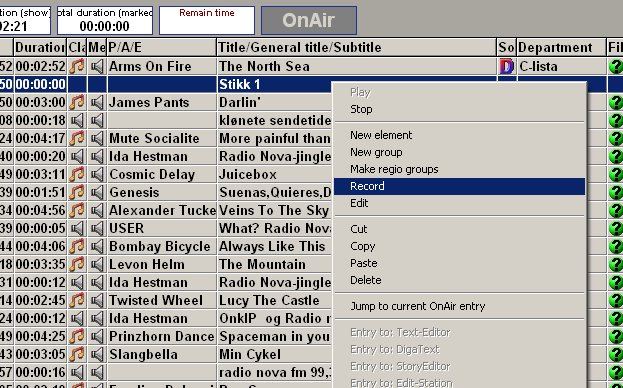Viewport: 623px width, 388px height.
Task: Click the Department column header
Action: click(x=561, y=47)
